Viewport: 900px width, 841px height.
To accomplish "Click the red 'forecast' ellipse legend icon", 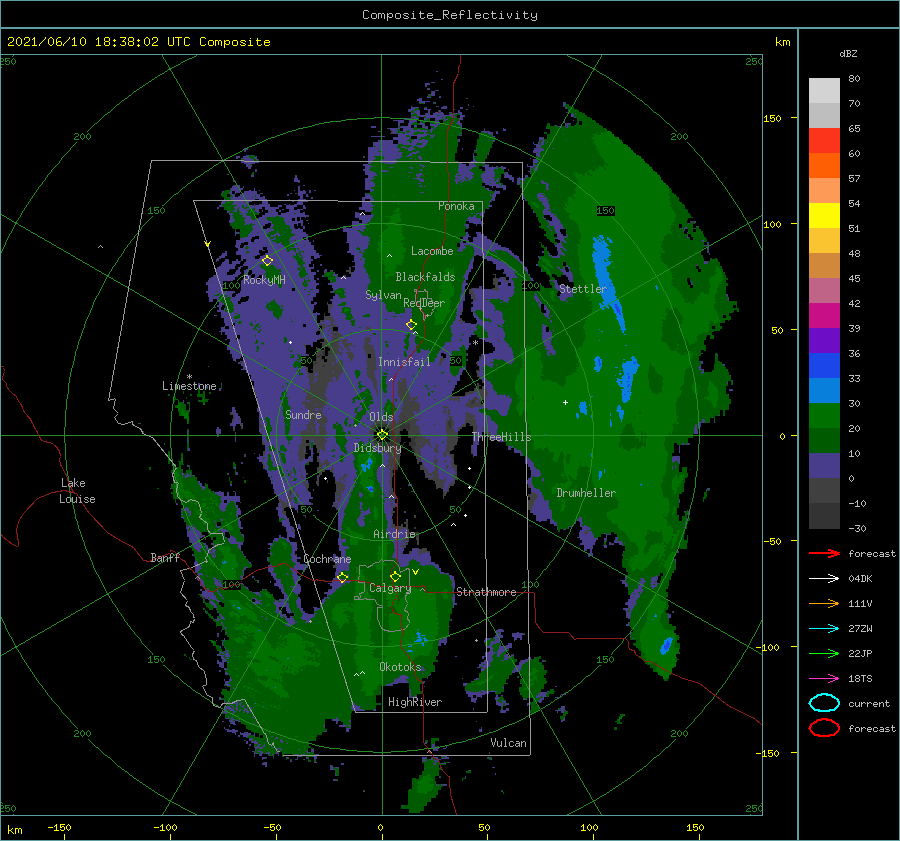I will click(x=824, y=728).
